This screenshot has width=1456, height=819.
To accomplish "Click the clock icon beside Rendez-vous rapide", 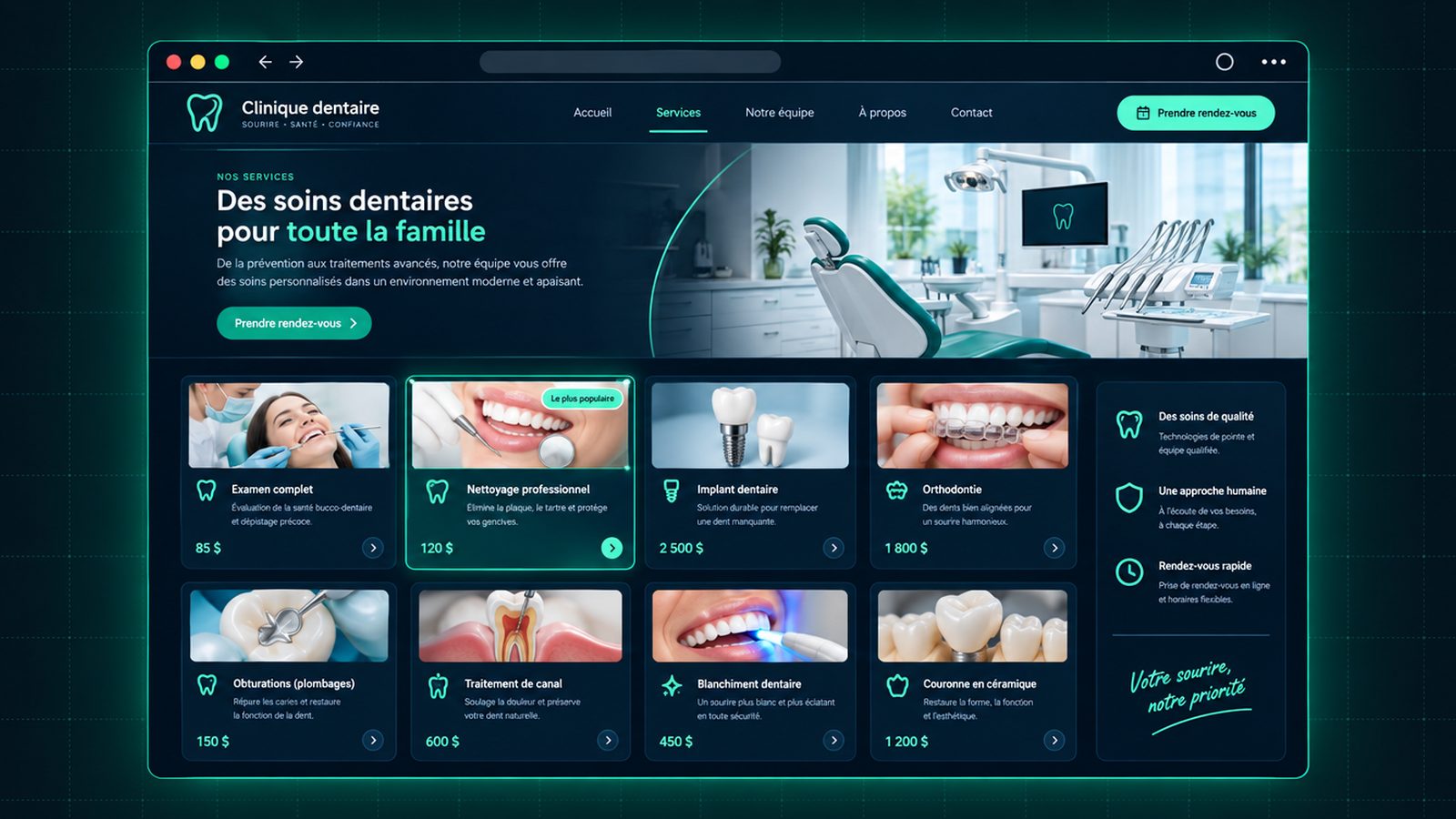I will (x=1129, y=572).
